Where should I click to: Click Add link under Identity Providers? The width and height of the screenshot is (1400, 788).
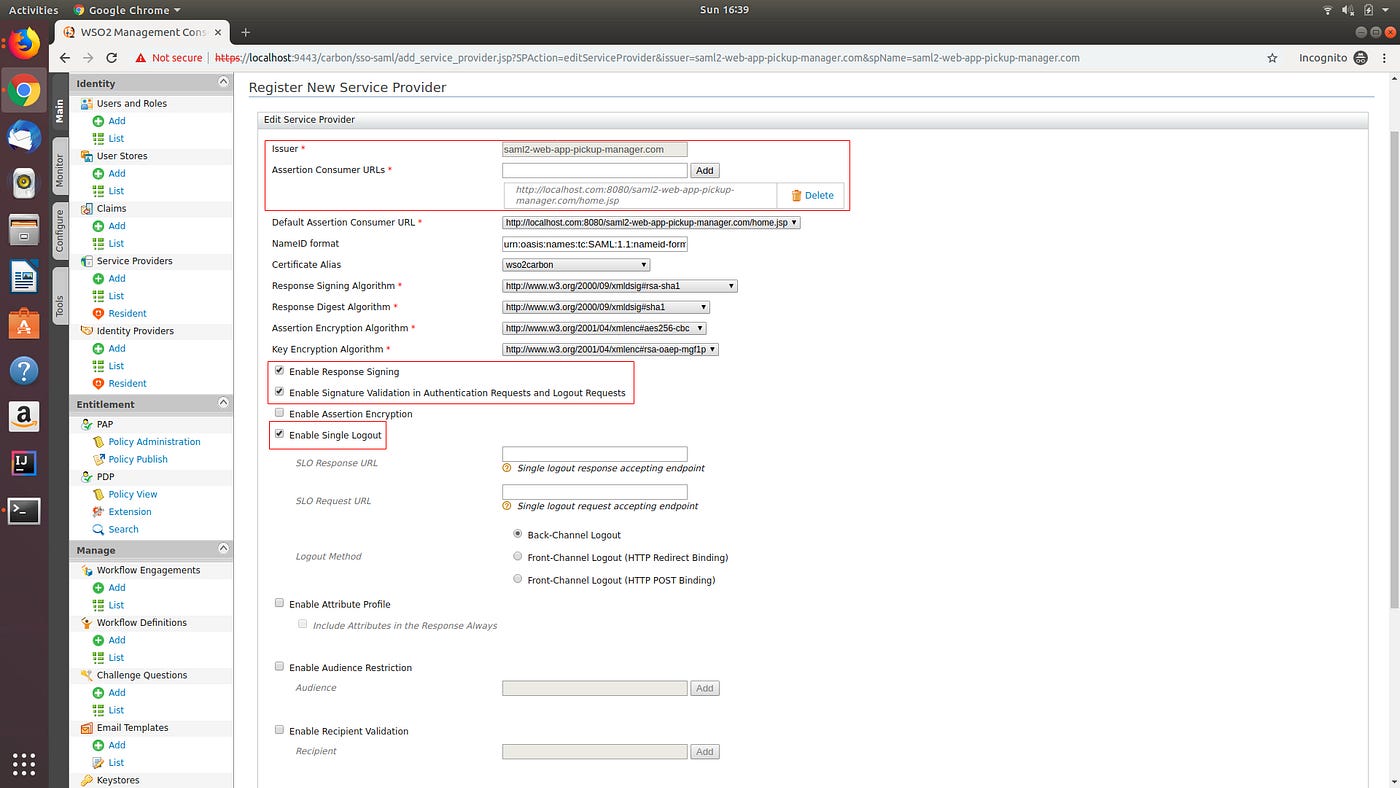click(117, 348)
